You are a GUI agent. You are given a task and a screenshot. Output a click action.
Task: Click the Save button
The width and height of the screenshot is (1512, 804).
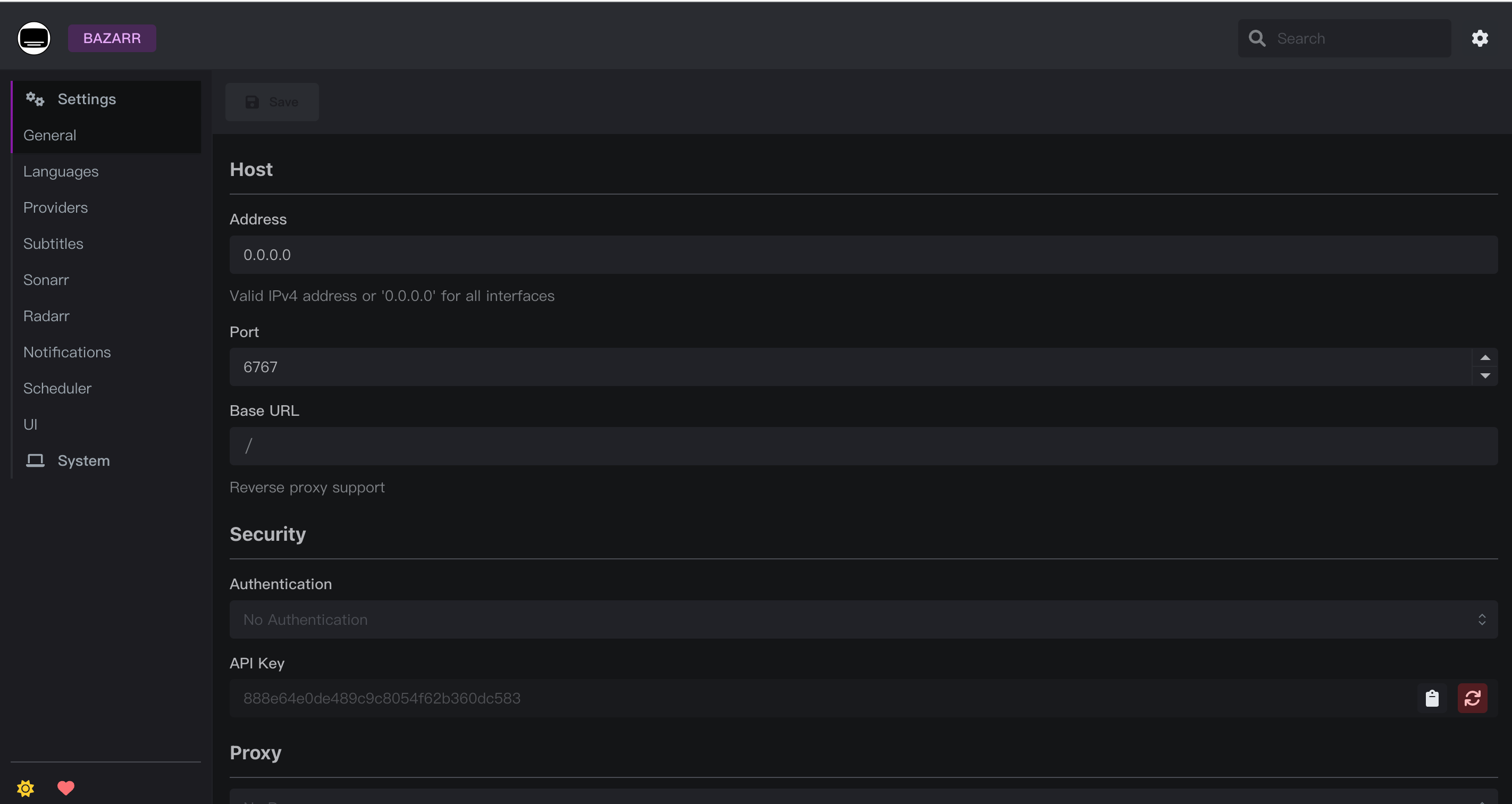coord(272,102)
